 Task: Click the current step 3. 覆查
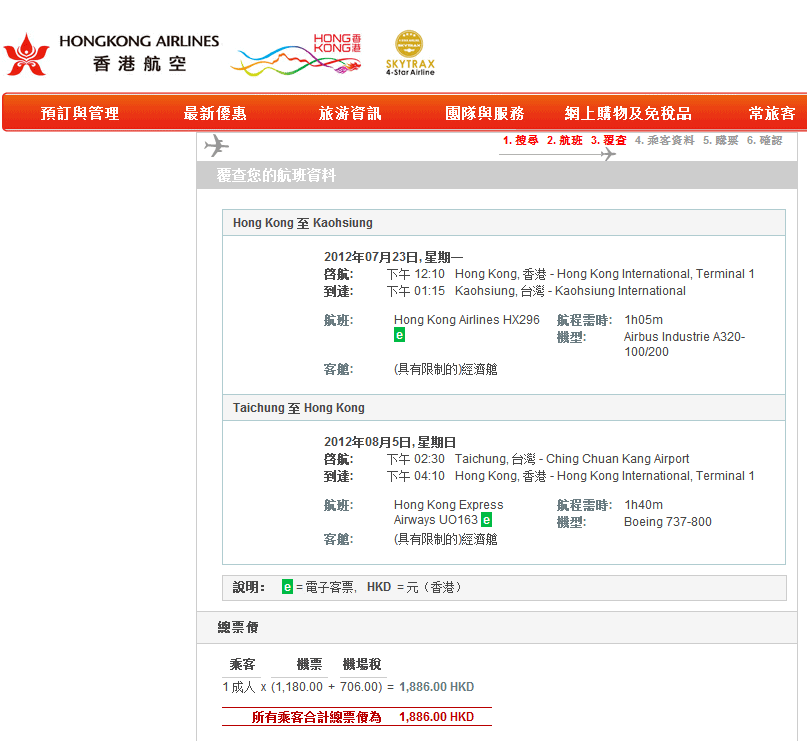(608, 141)
